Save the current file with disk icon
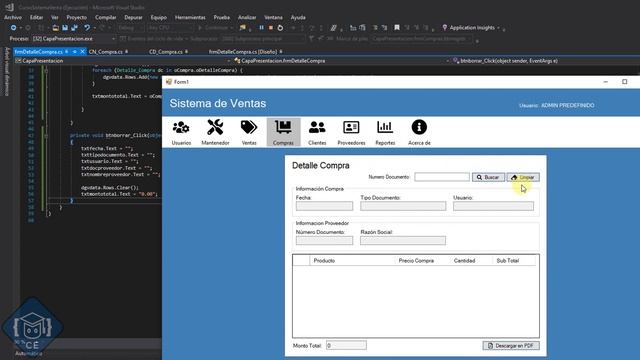This screenshot has height=360, width=640. (65, 28)
